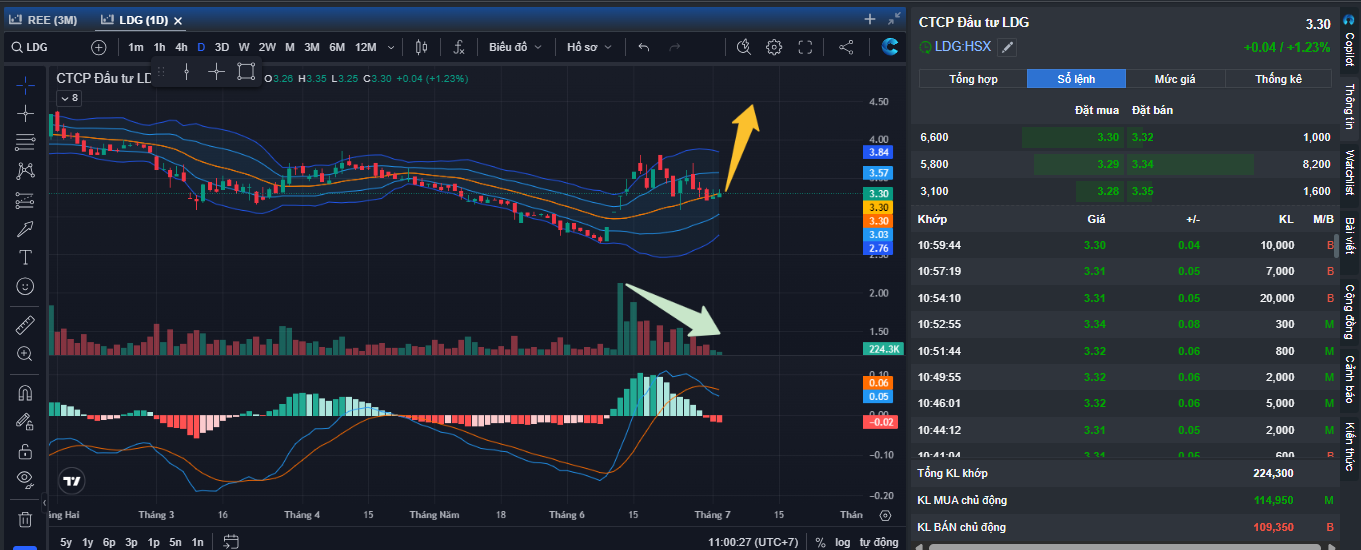Enable log scale button
This screenshot has width=1361, height=550.
point(843,542)
